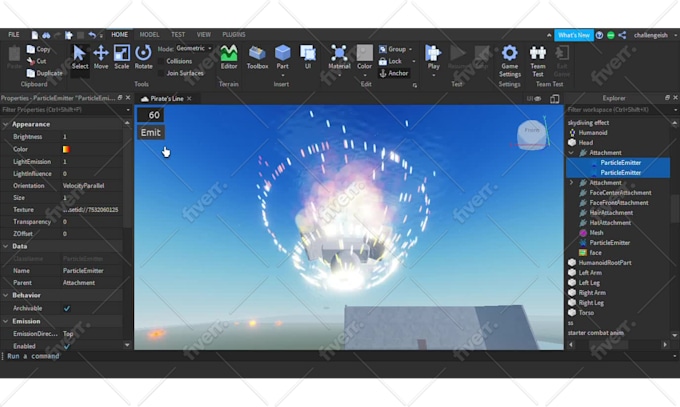Click the new file icon

(x=34, y=35)
